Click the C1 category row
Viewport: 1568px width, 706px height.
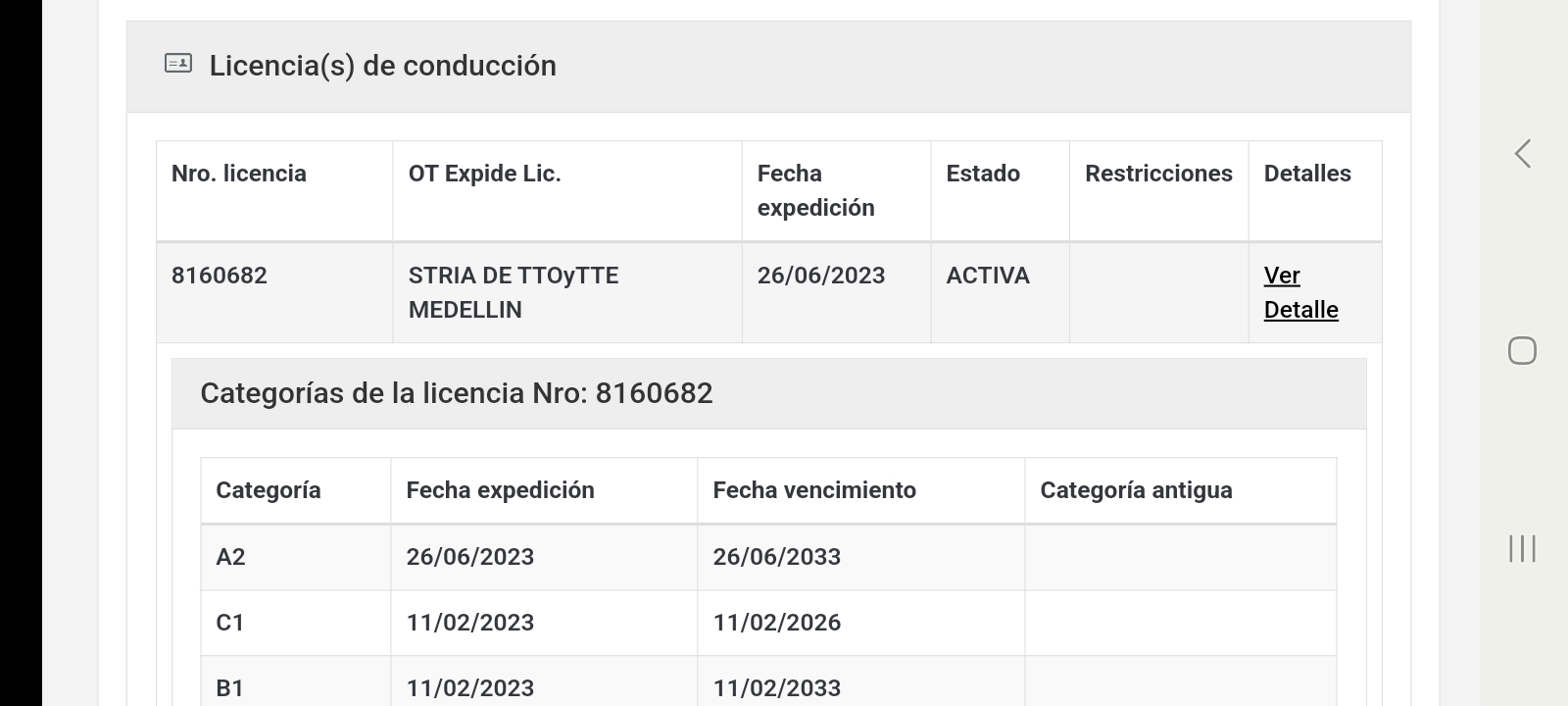[x=230, y=623]
